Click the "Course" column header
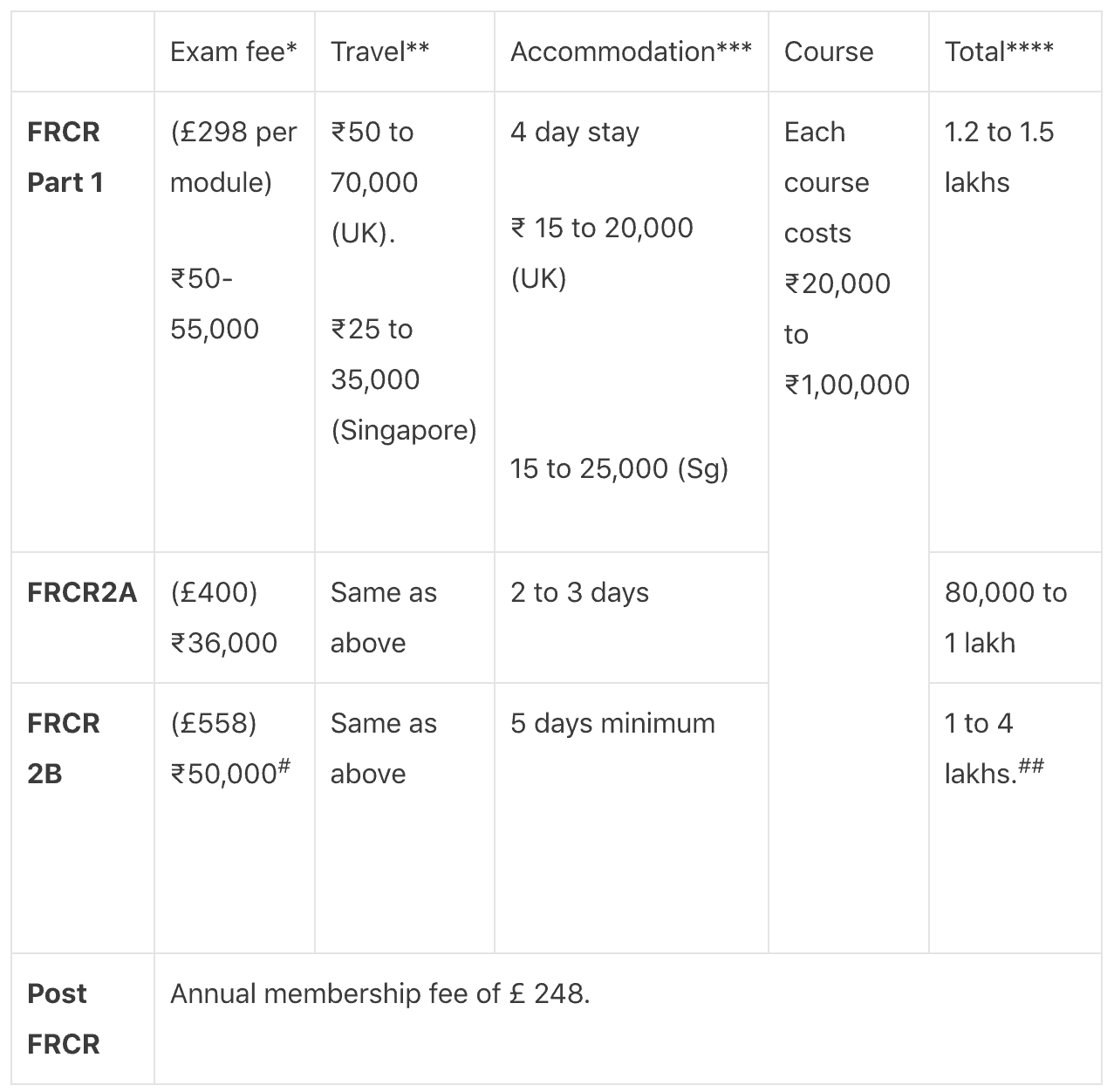1114x1092 pixels. [828, 52]
